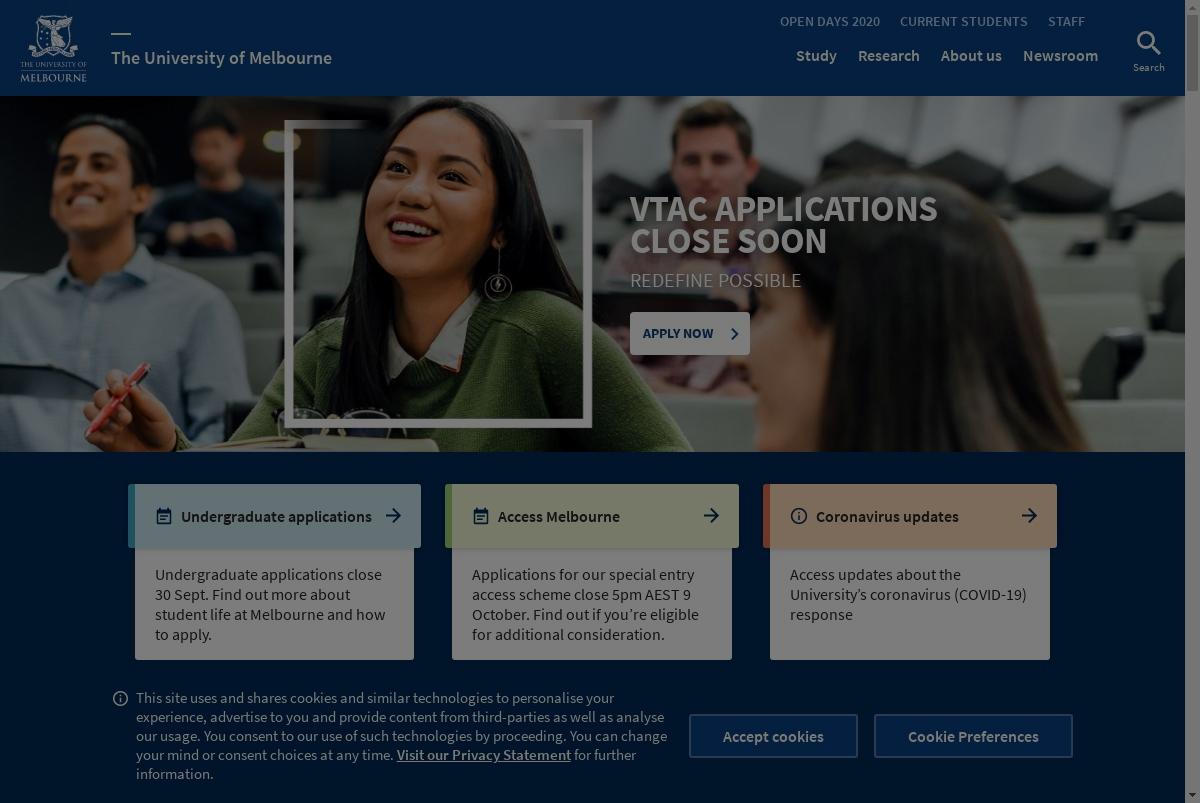Image resolution: width=1200 pixels, height=803 pixels.
Task: Click the chevron on the Apply Now button
Action: click(x=734, y=334)
